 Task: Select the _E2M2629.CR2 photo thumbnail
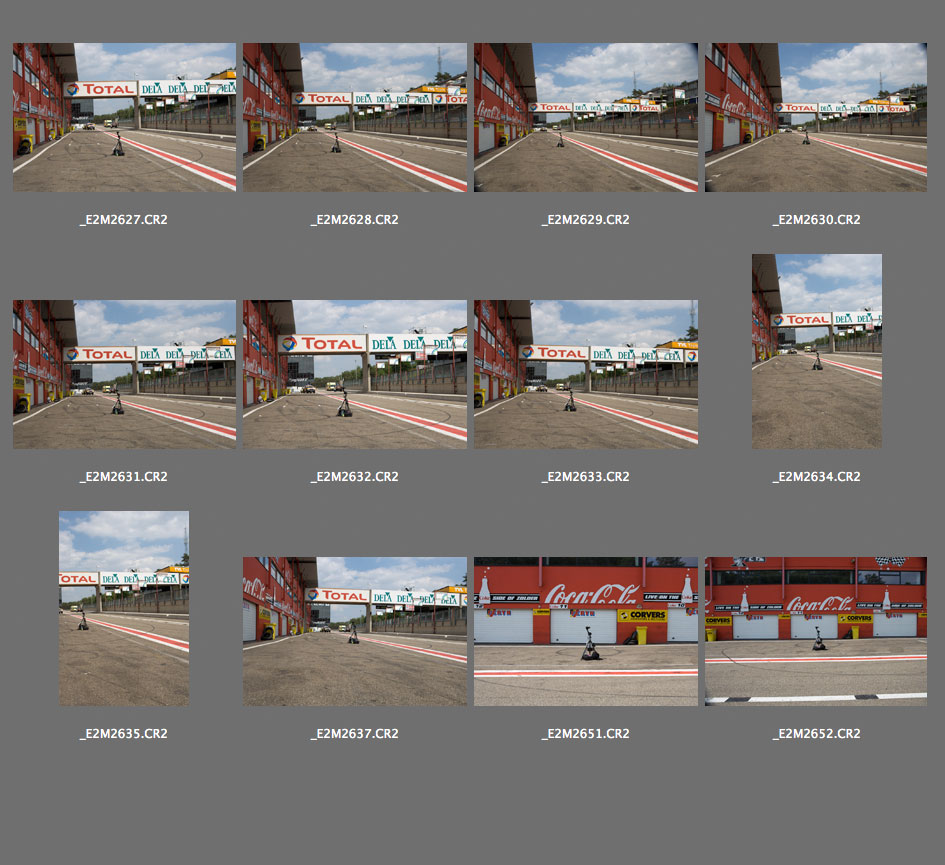coord(586,117)
